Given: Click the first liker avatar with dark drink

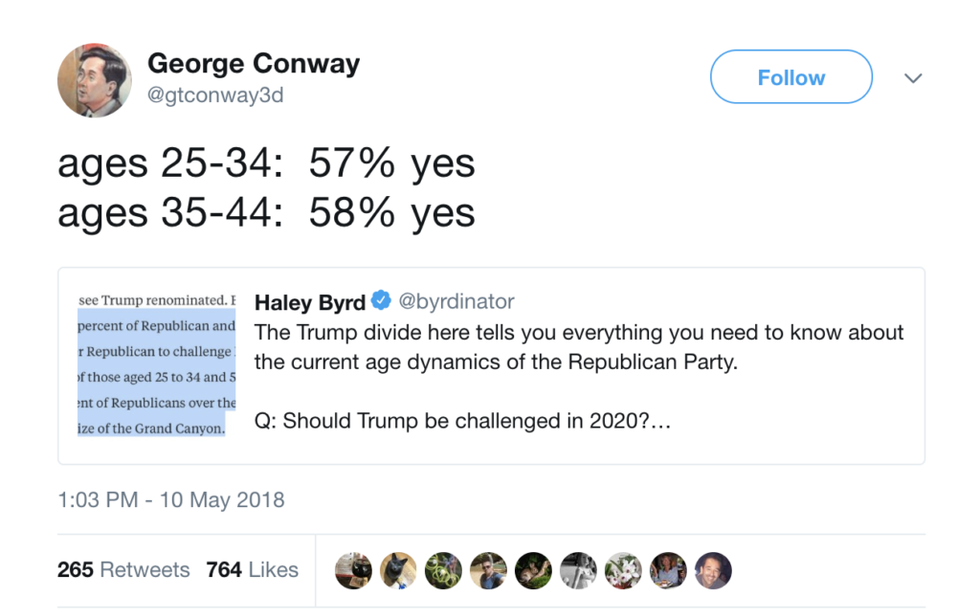Looking at the screenshot, I should coord(353,570).
